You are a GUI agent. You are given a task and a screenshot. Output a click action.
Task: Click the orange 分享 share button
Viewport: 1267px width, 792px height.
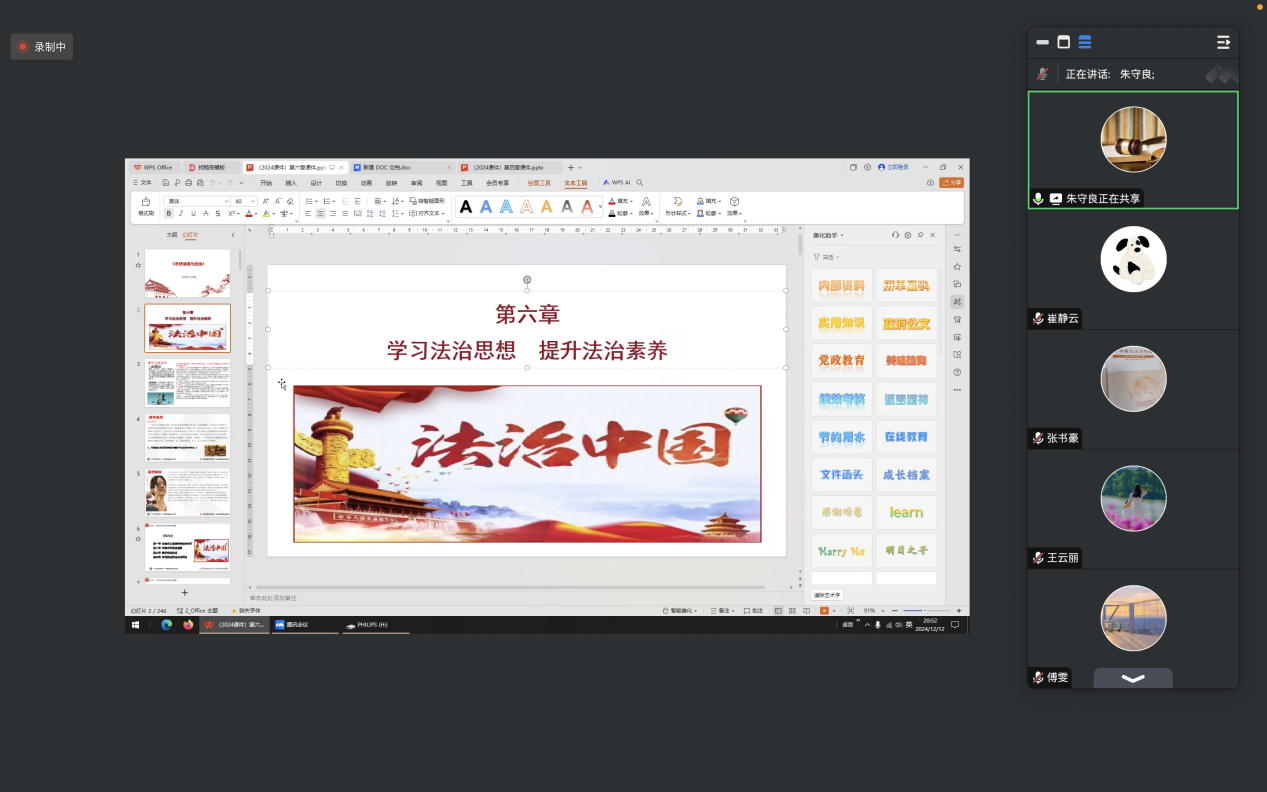(x=951, y=183)
